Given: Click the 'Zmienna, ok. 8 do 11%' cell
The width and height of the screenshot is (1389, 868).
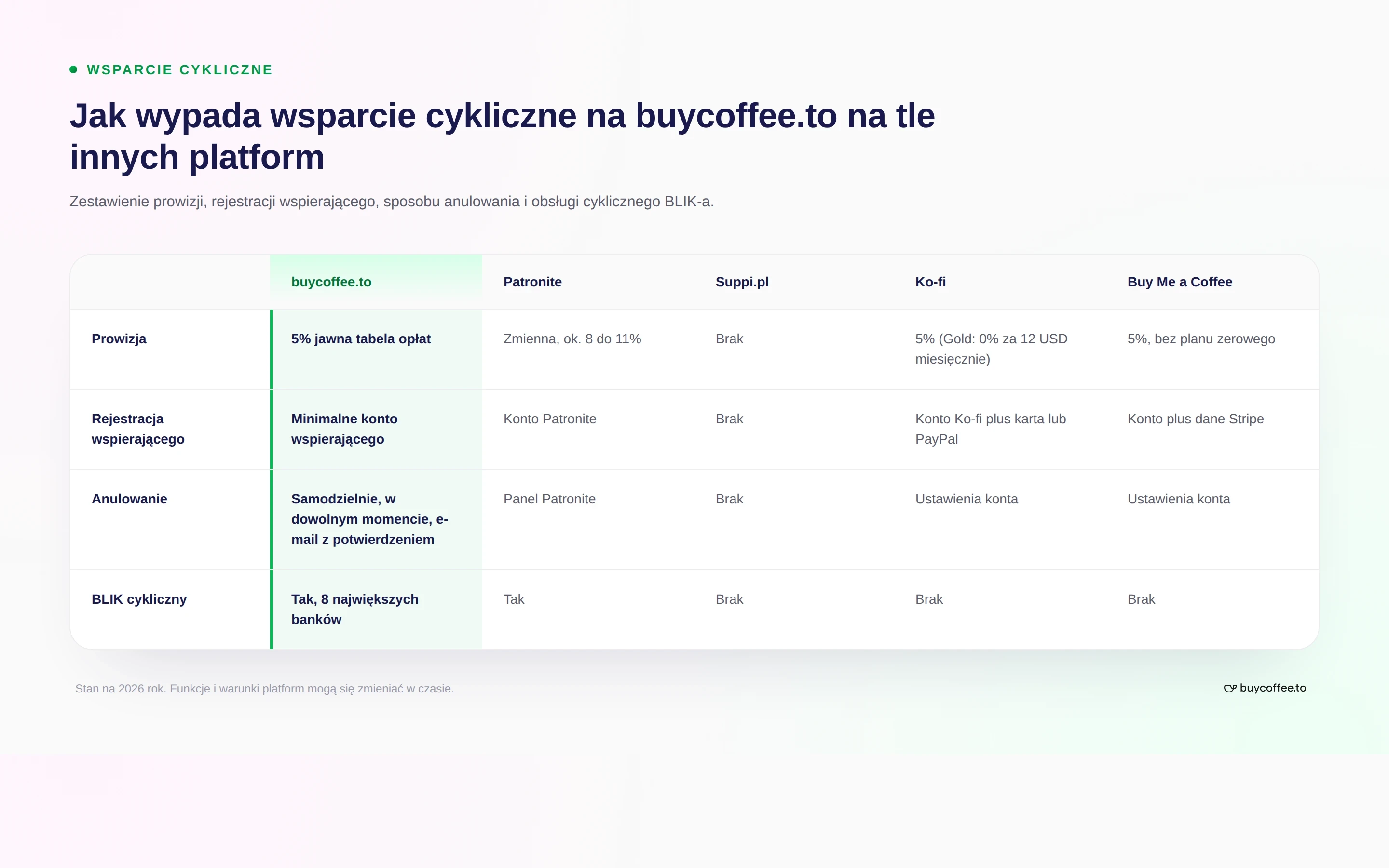Looking at the screenshot, I should click(x=572, y=339).
